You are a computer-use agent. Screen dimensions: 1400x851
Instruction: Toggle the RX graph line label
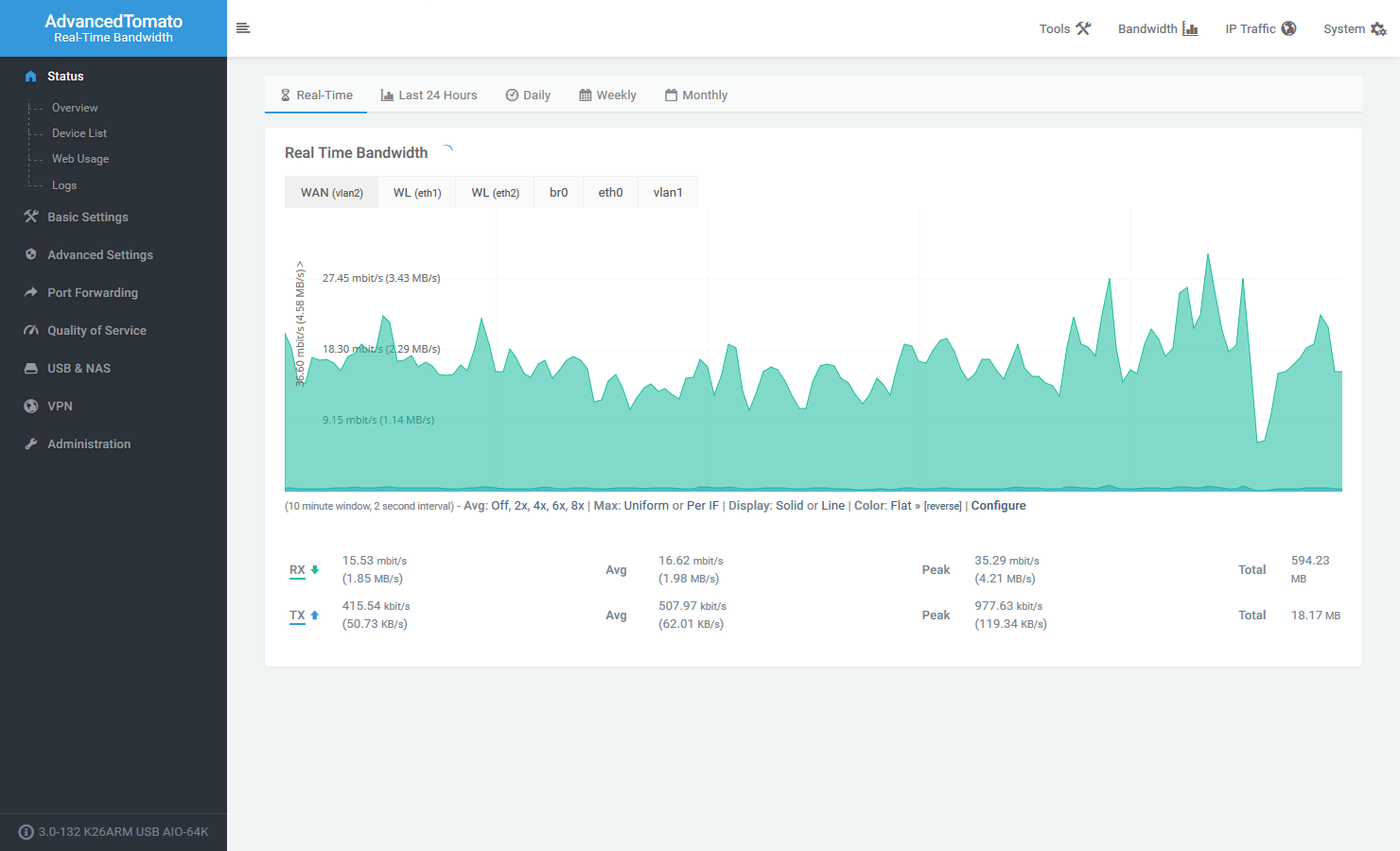point(297,570)
